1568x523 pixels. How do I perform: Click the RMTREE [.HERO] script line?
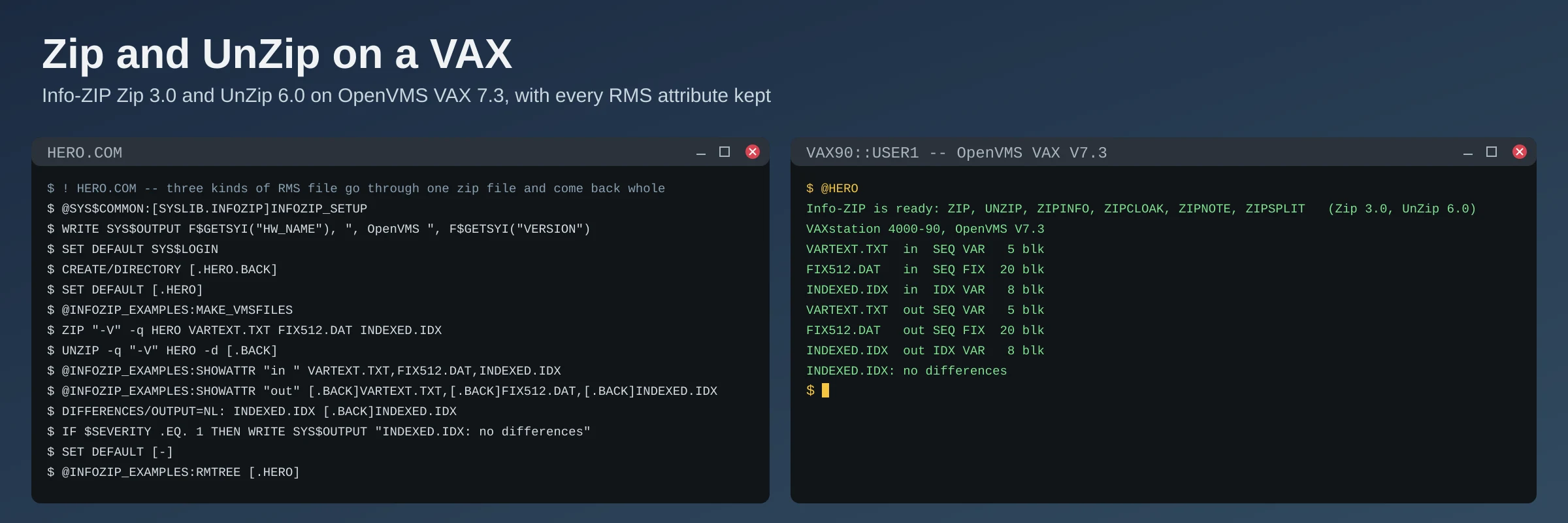173,472
